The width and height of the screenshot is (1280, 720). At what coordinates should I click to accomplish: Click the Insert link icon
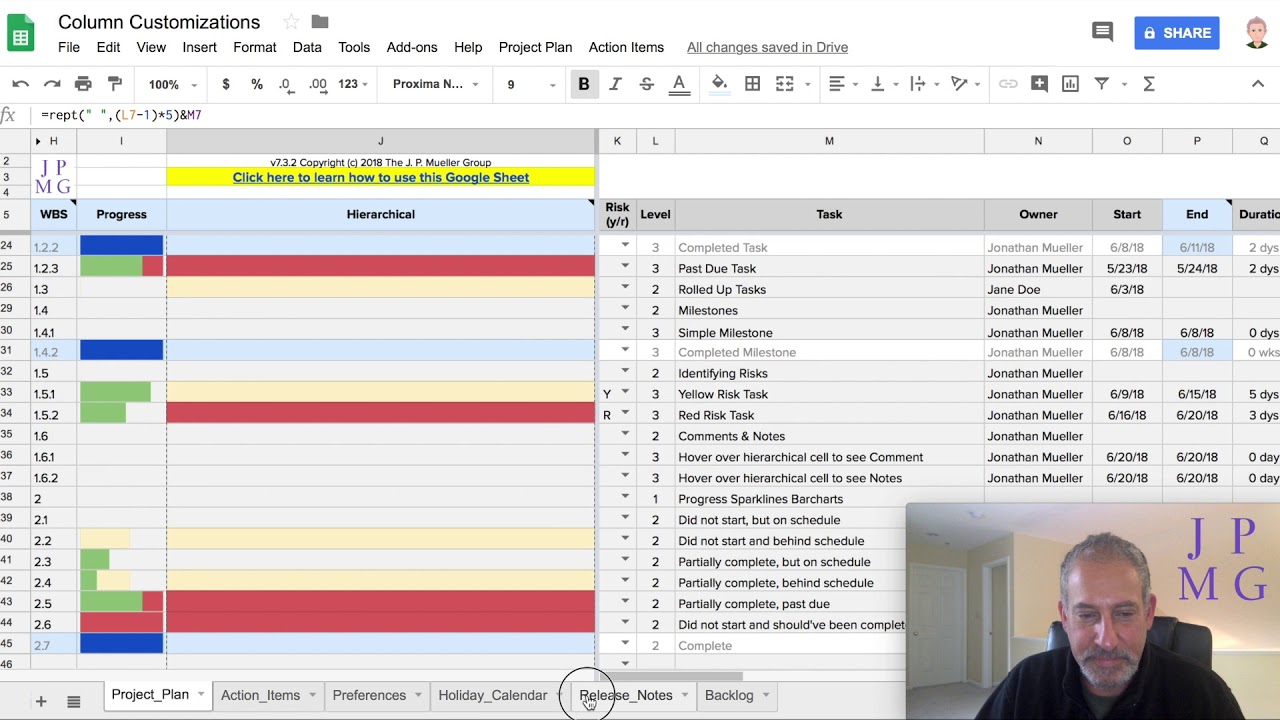(x=1008, y=84)
